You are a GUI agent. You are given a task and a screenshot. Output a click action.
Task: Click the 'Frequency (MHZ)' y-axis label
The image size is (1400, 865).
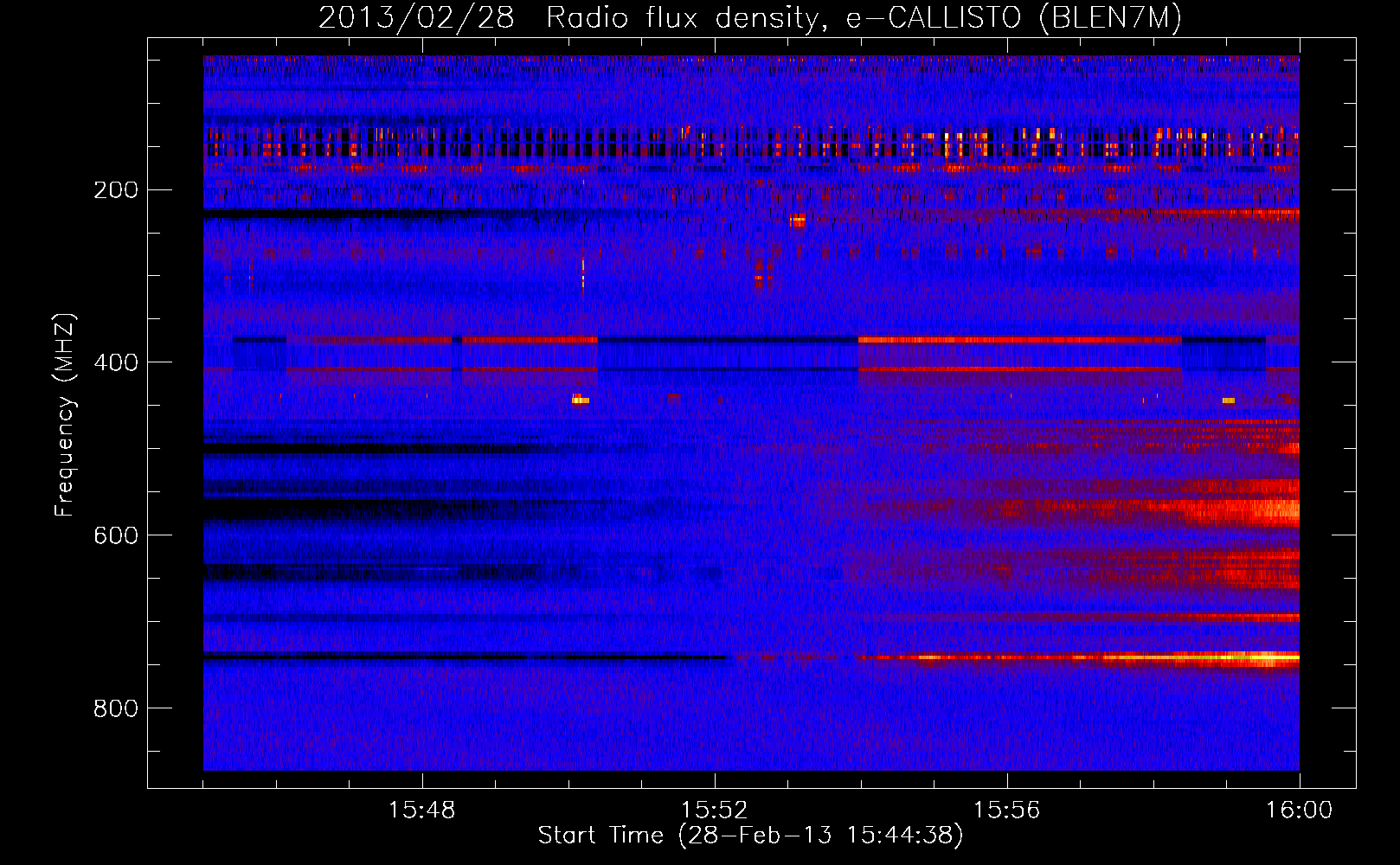pos(65,414)
